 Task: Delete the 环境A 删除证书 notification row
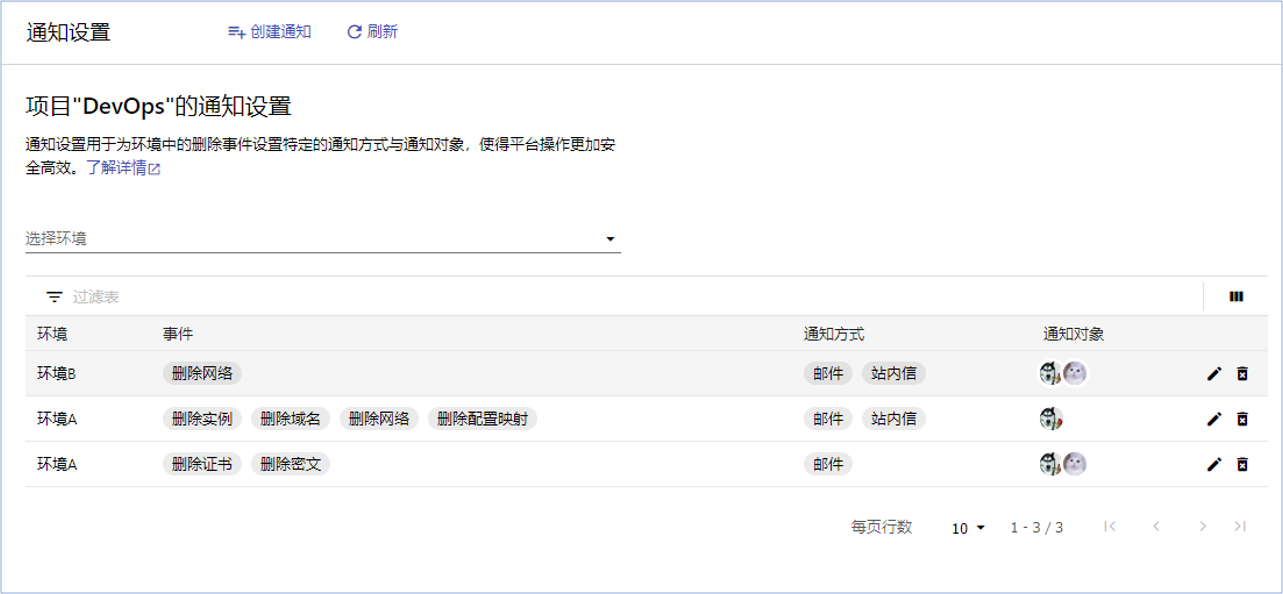[1242, 464]
